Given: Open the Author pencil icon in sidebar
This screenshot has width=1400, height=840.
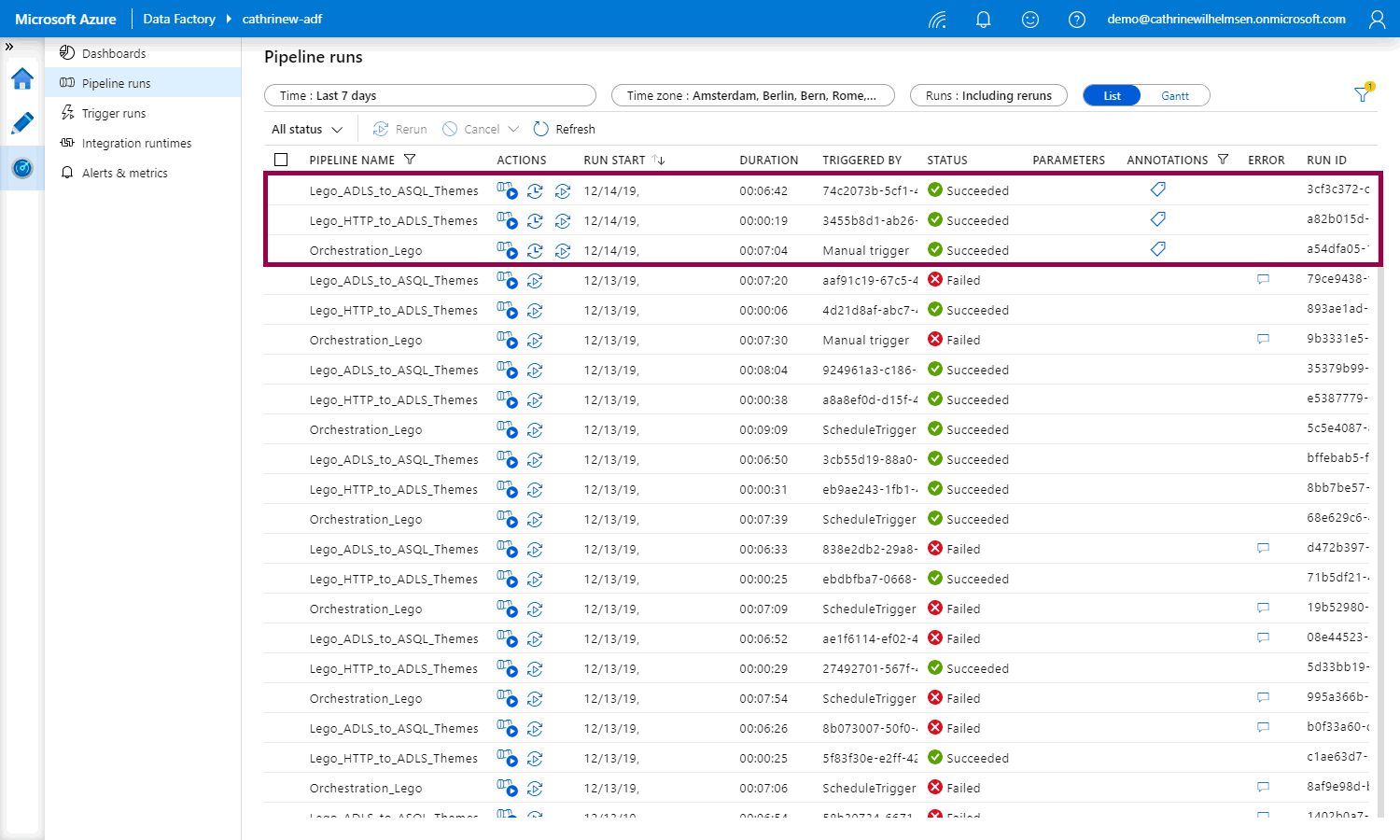Looking at the screenshot, I should pyautogui.click(x=22, y=123).
